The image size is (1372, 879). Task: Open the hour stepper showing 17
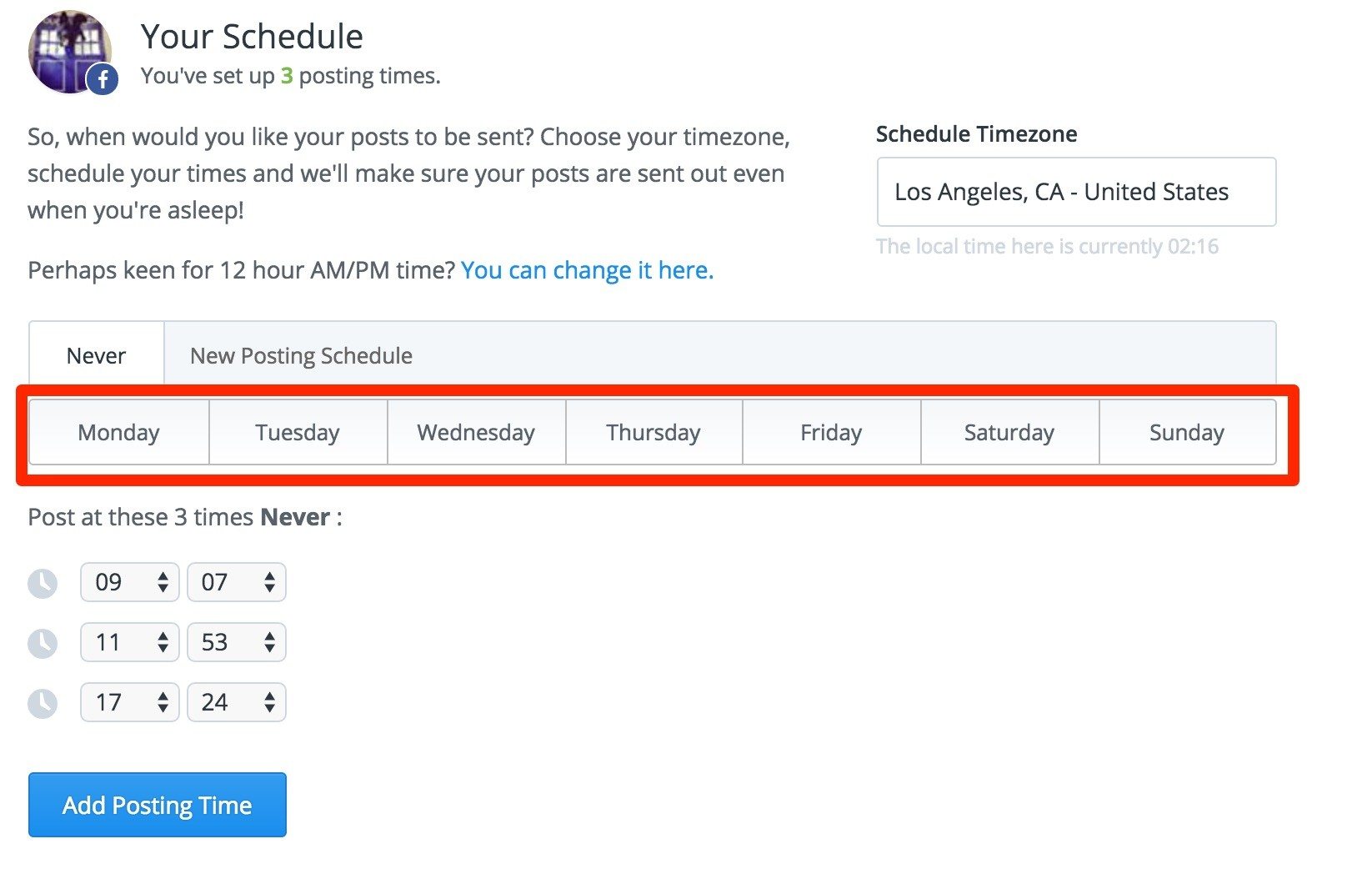click(x=129, y=702)
